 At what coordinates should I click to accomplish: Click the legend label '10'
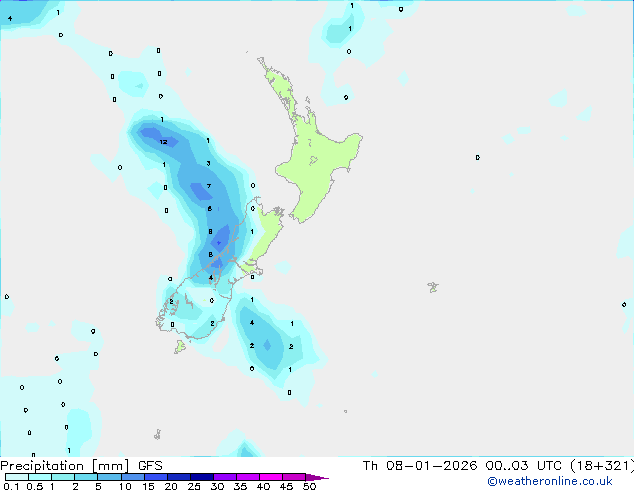(x=125, y=486)
